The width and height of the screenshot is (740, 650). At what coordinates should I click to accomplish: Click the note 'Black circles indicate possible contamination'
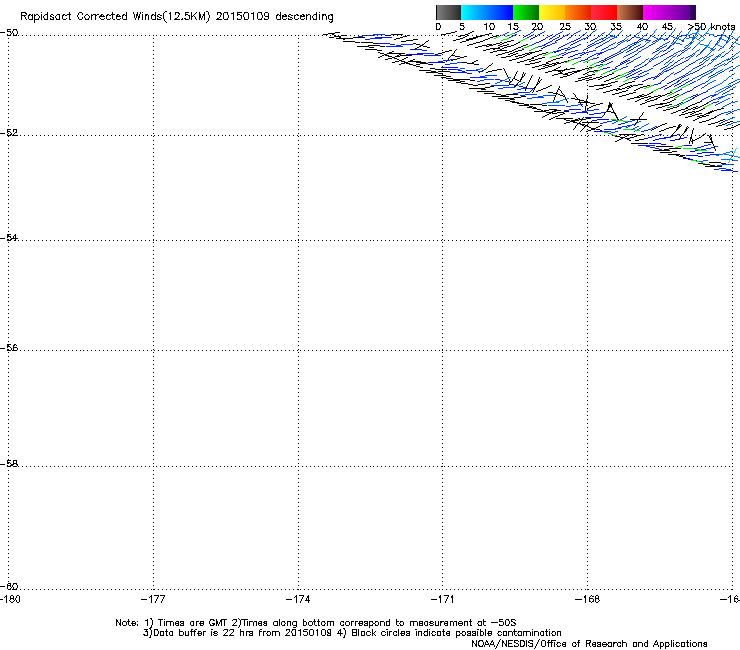tap(456, 633)
